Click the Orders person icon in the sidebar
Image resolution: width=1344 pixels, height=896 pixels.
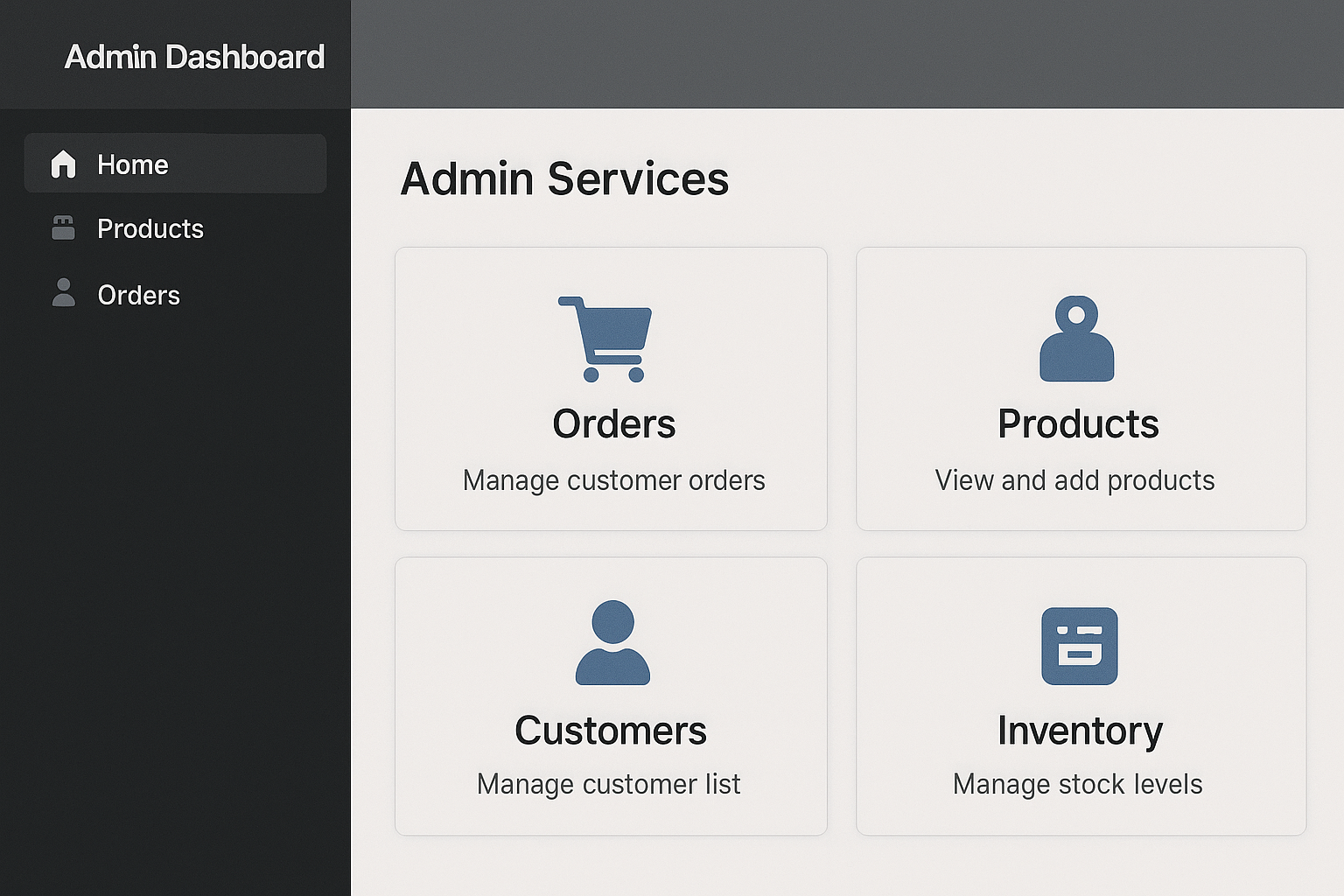point(63,293)
